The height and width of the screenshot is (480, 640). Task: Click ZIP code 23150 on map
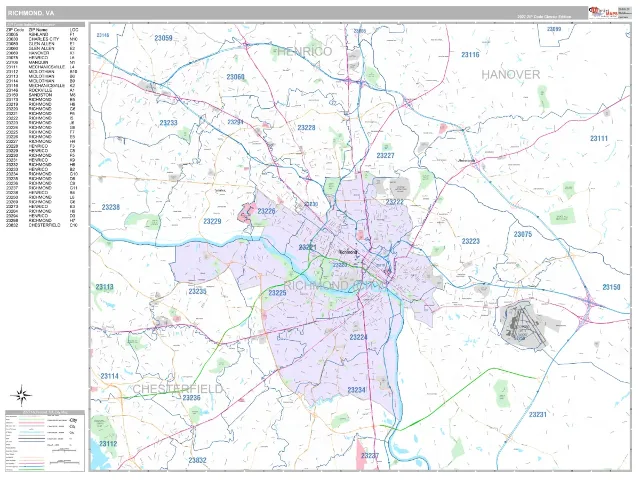(x=611, y=287)
